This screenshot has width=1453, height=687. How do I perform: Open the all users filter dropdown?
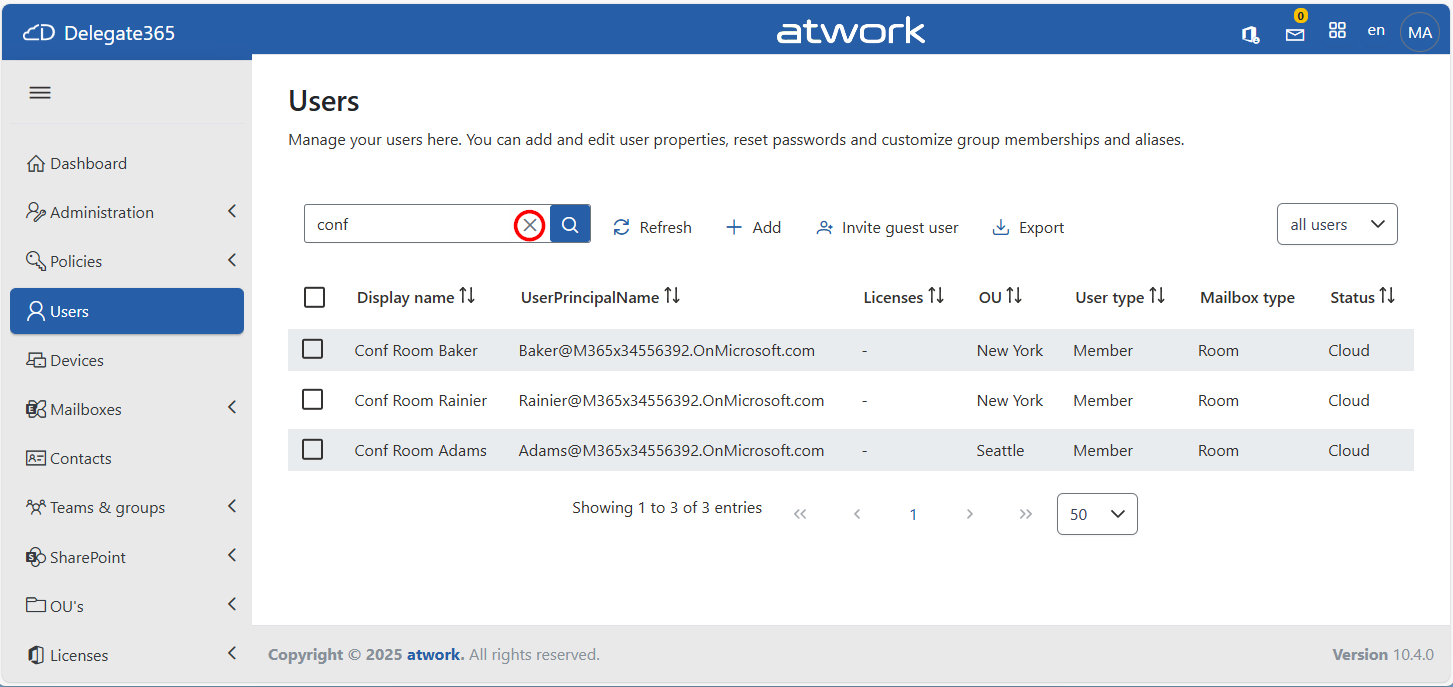pos(1336,225)
